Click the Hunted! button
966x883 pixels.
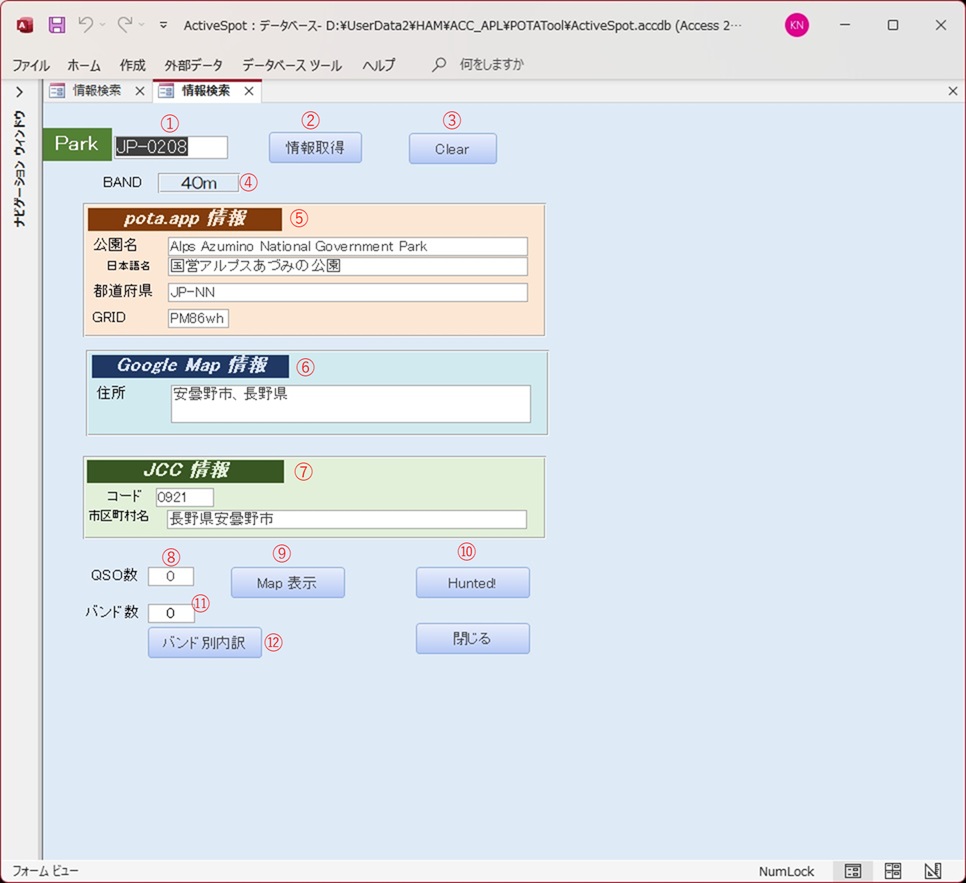coord(472,583)
